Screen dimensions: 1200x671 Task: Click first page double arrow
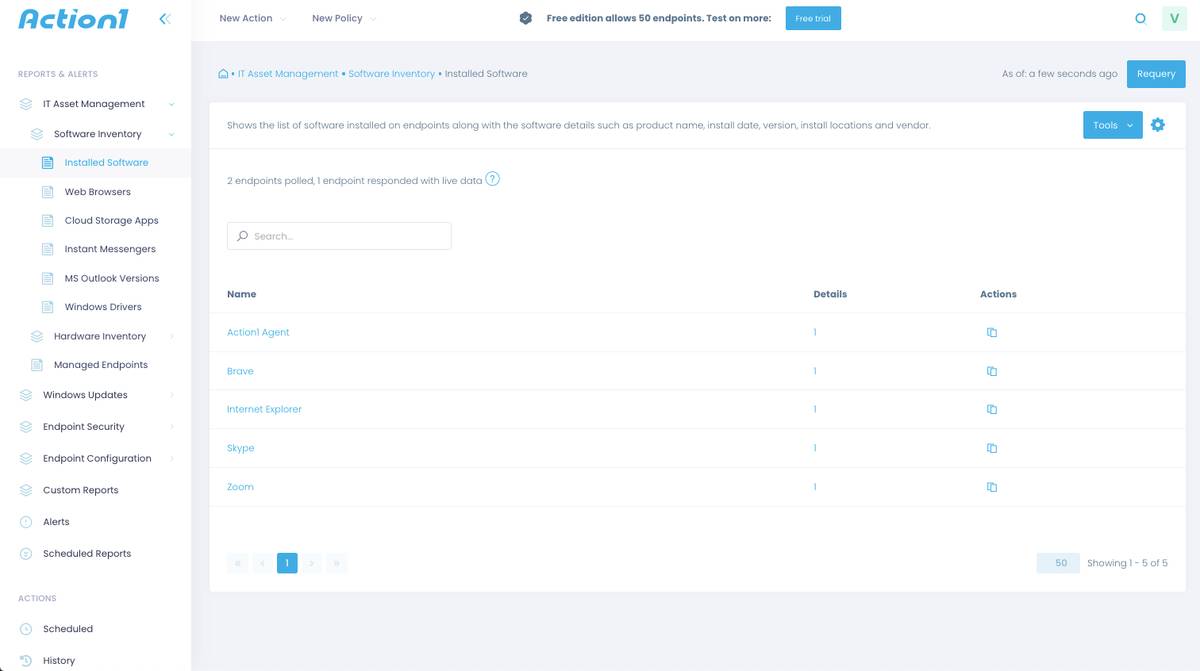(238, 563)
